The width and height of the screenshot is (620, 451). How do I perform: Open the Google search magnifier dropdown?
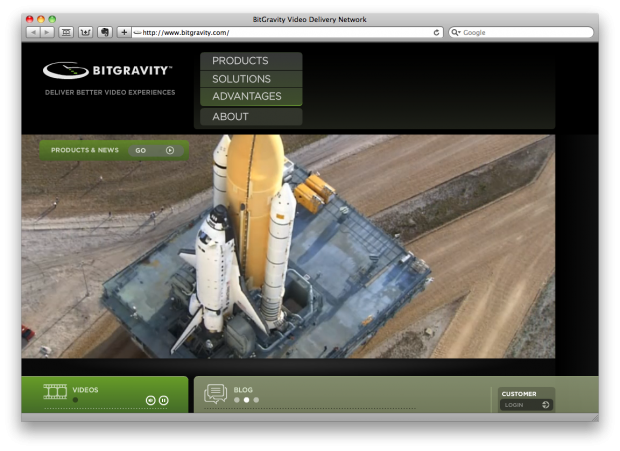click(456, 32)
